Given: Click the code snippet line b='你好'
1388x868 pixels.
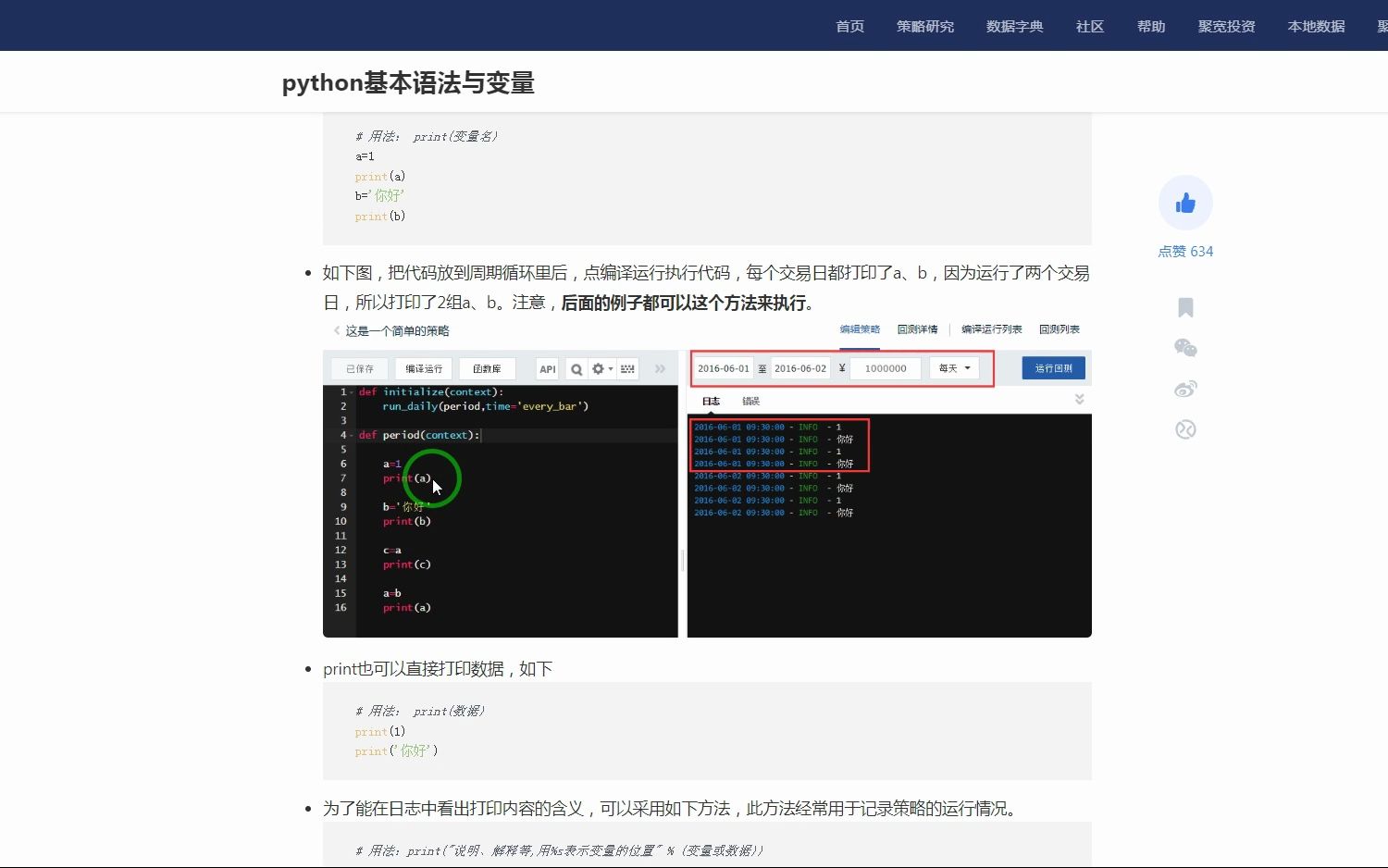Looking at the screenshot, I should pyautogui.click(x=379, y=195).
